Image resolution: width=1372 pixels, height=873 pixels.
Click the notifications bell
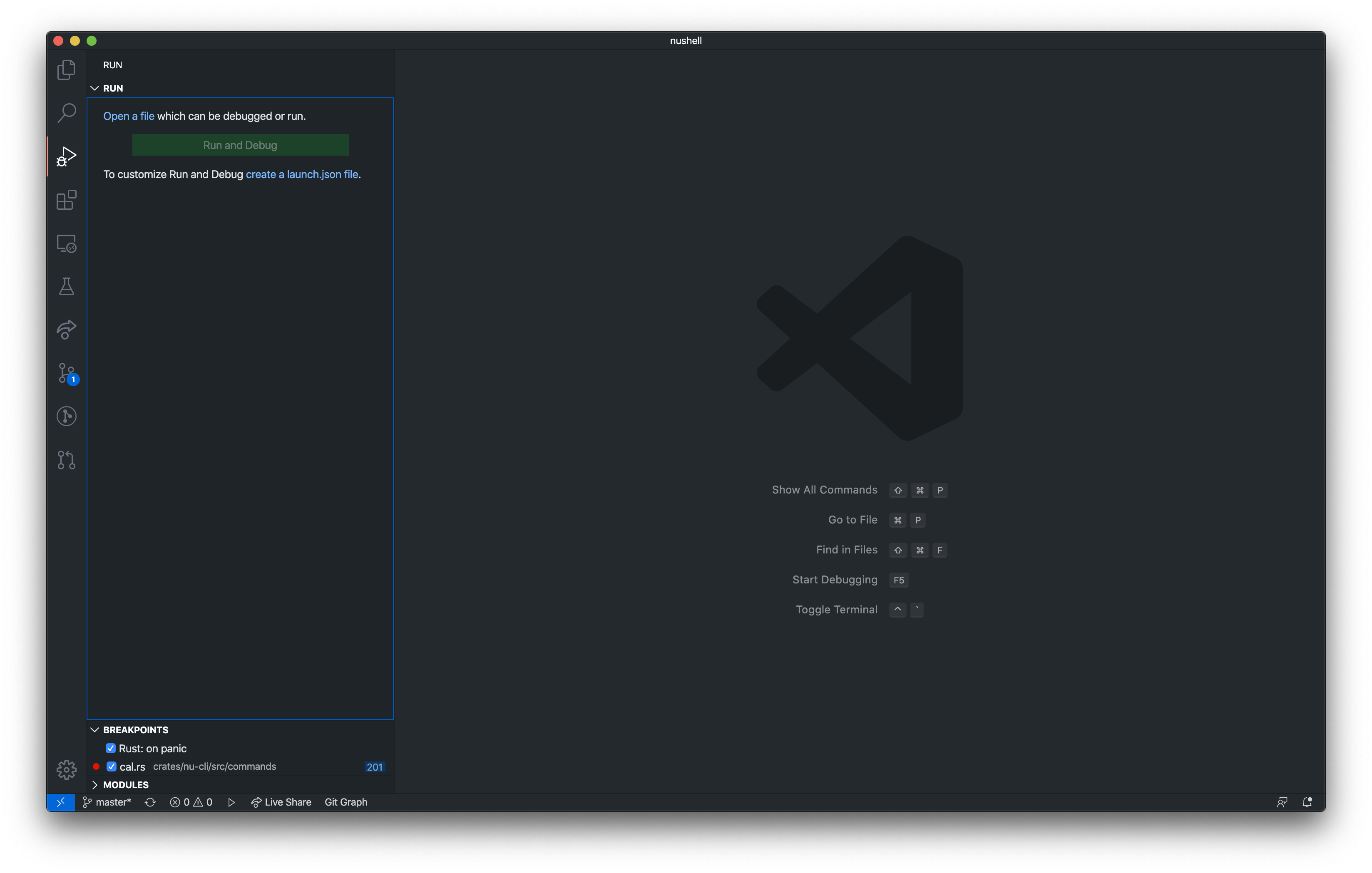[1307, 802]
